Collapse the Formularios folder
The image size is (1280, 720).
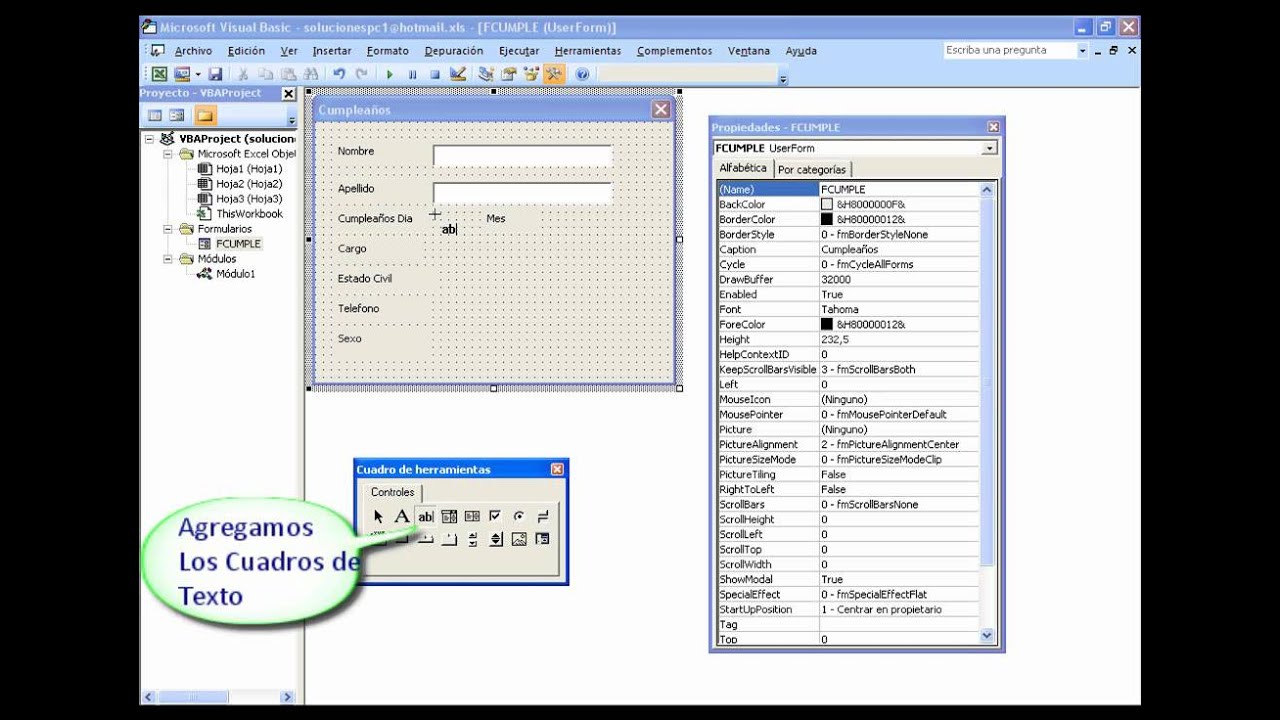click(x=168, y=229)
